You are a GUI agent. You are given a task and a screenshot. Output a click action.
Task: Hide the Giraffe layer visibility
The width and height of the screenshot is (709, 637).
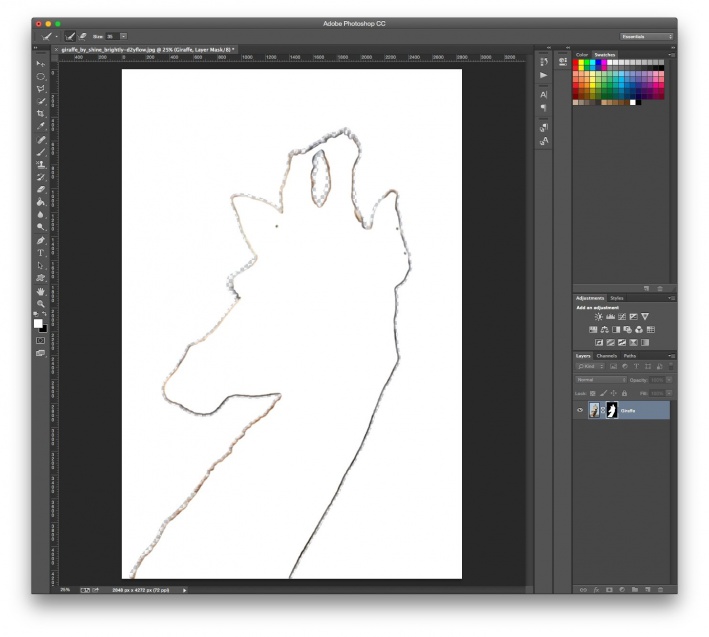[x=580, y=411]
